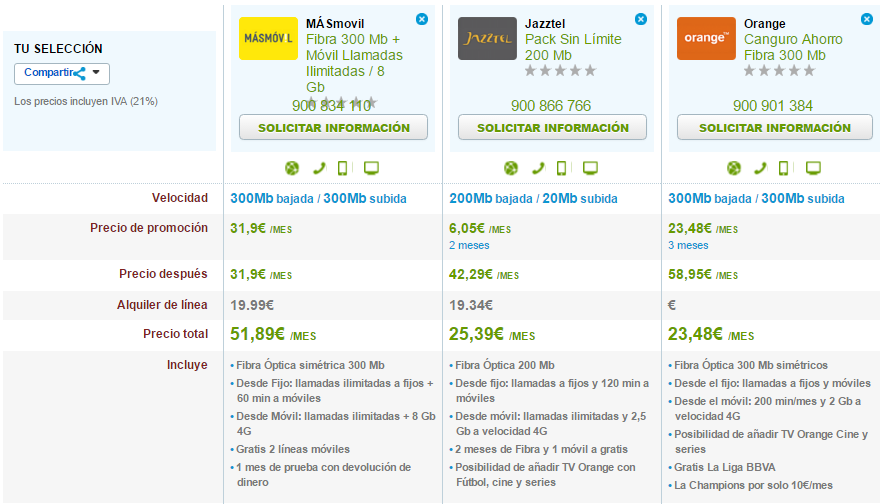Click phone number 900 901 384

click(773, 105)
